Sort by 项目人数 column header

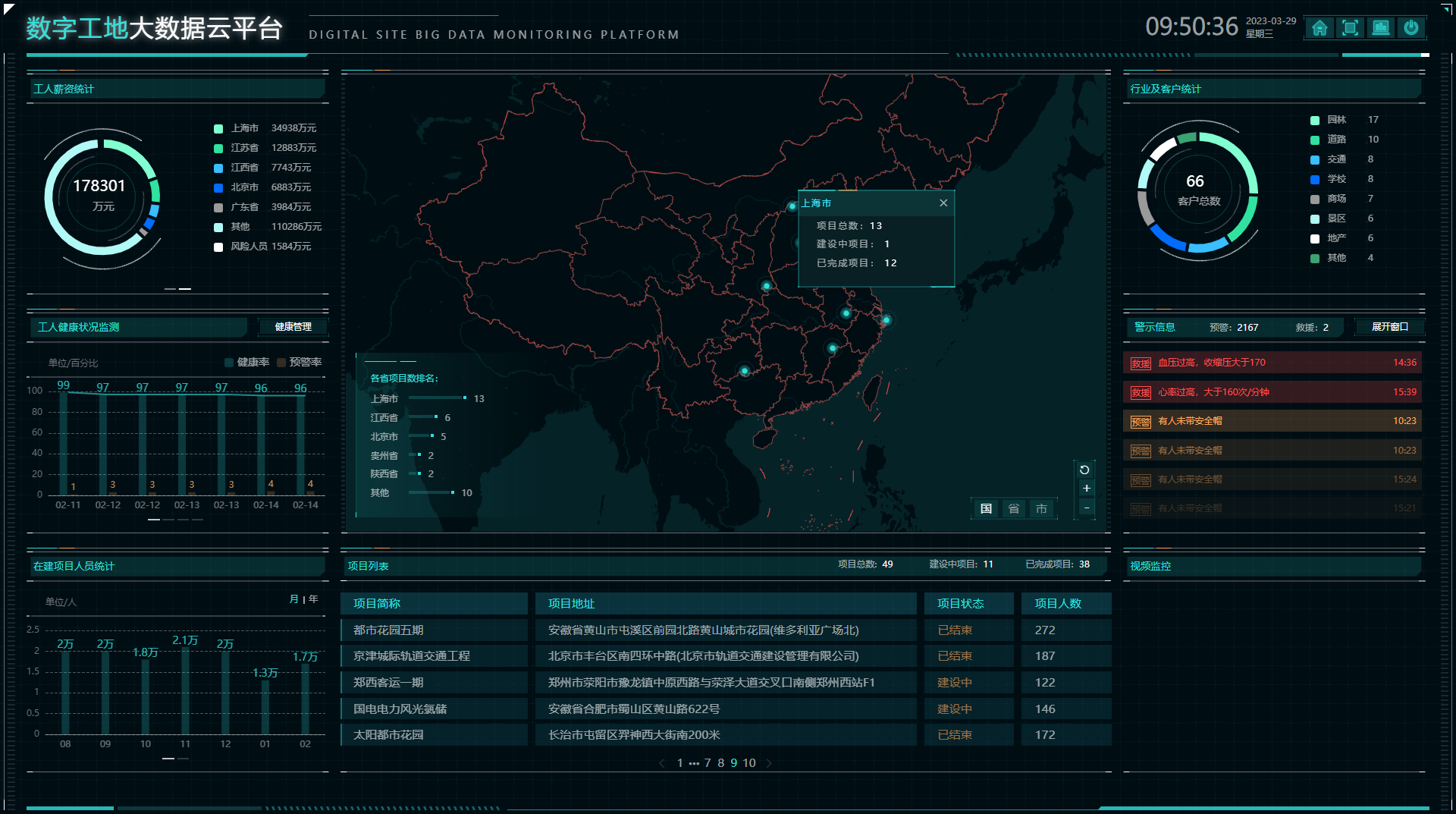tap(1066, 604)
